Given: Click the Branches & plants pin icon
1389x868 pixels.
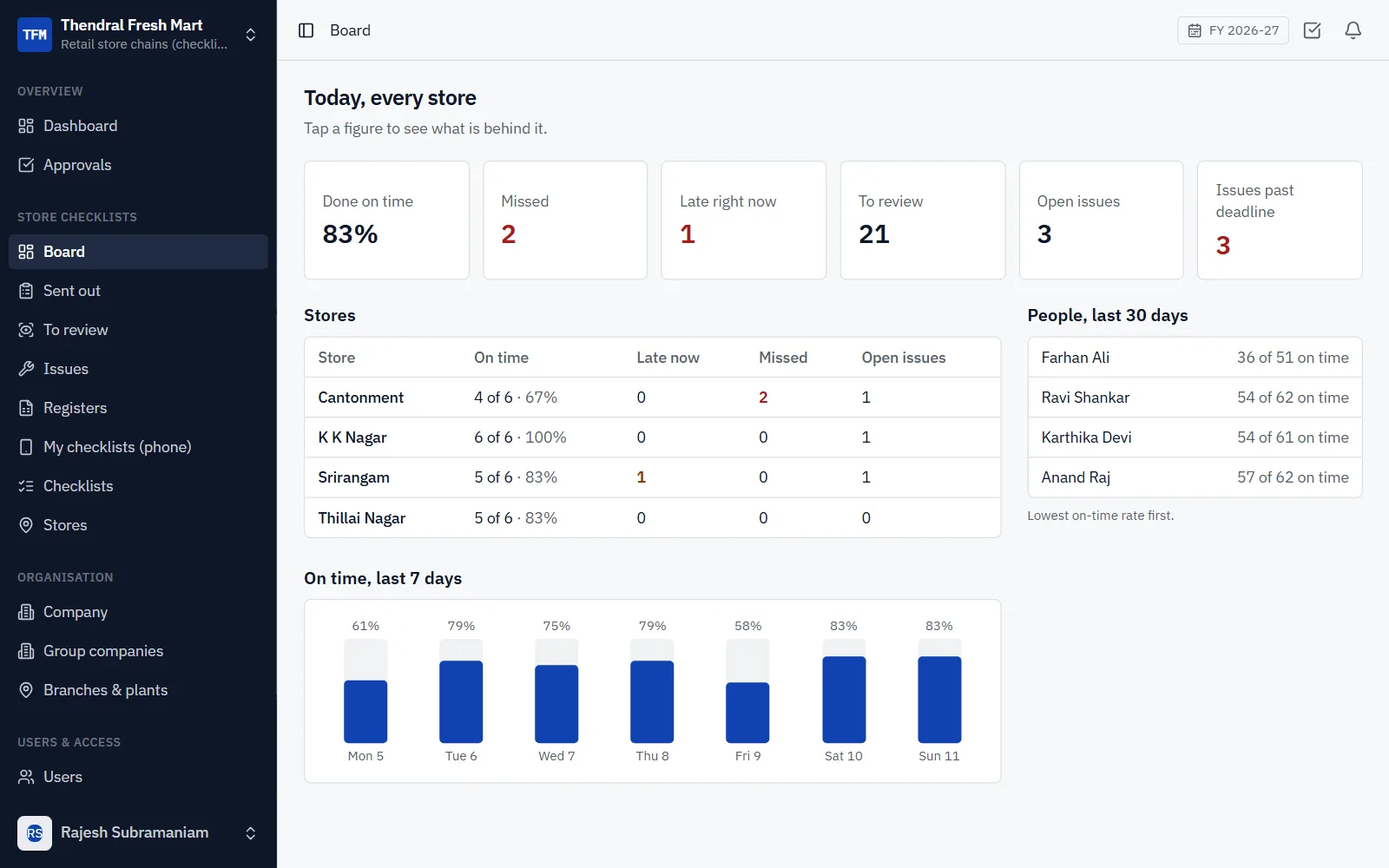Looking at the screenshot, I should pyautogui.click(x=26, y=690).
